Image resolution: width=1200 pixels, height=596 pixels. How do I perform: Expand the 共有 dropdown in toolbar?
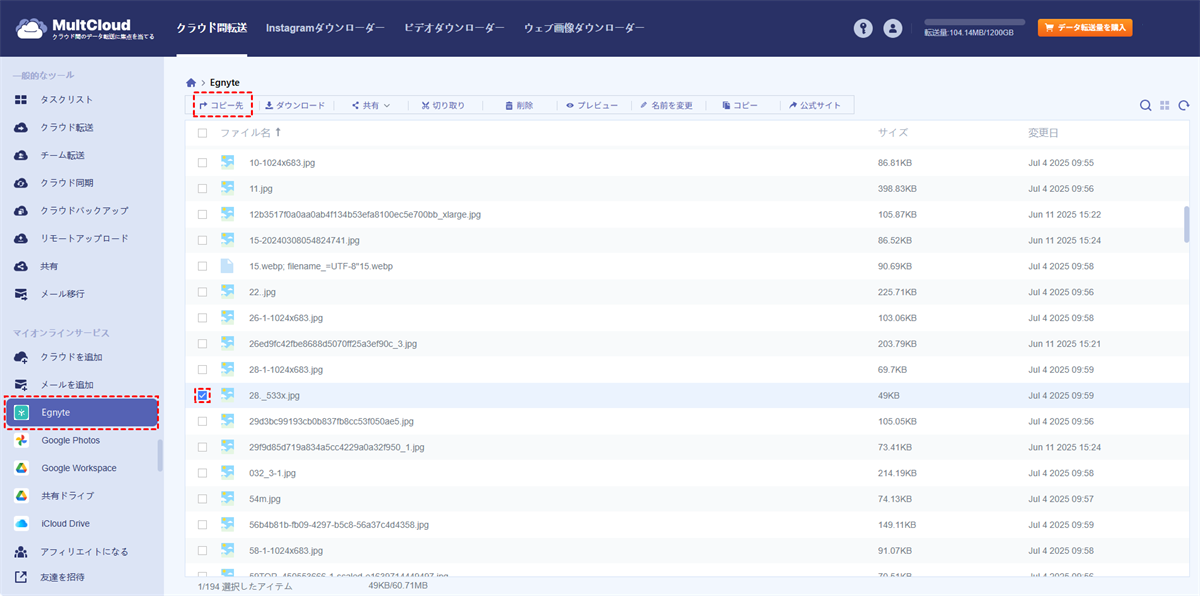coord(371,105)
